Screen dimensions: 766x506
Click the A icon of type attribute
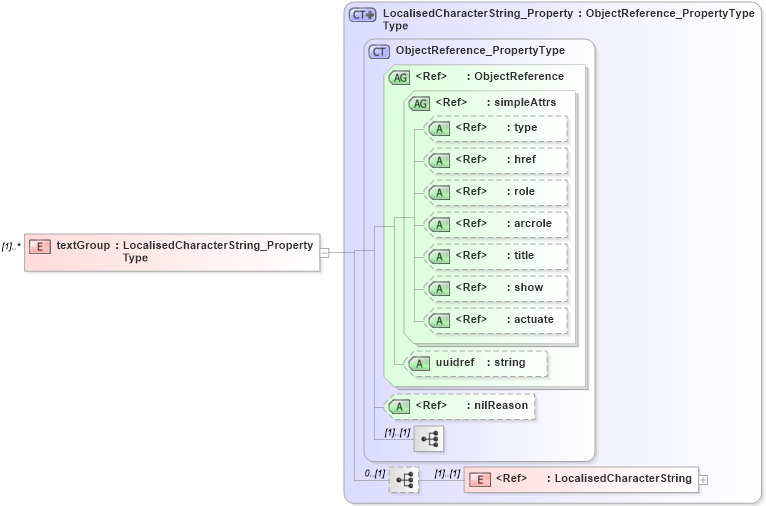coord(439,128)
